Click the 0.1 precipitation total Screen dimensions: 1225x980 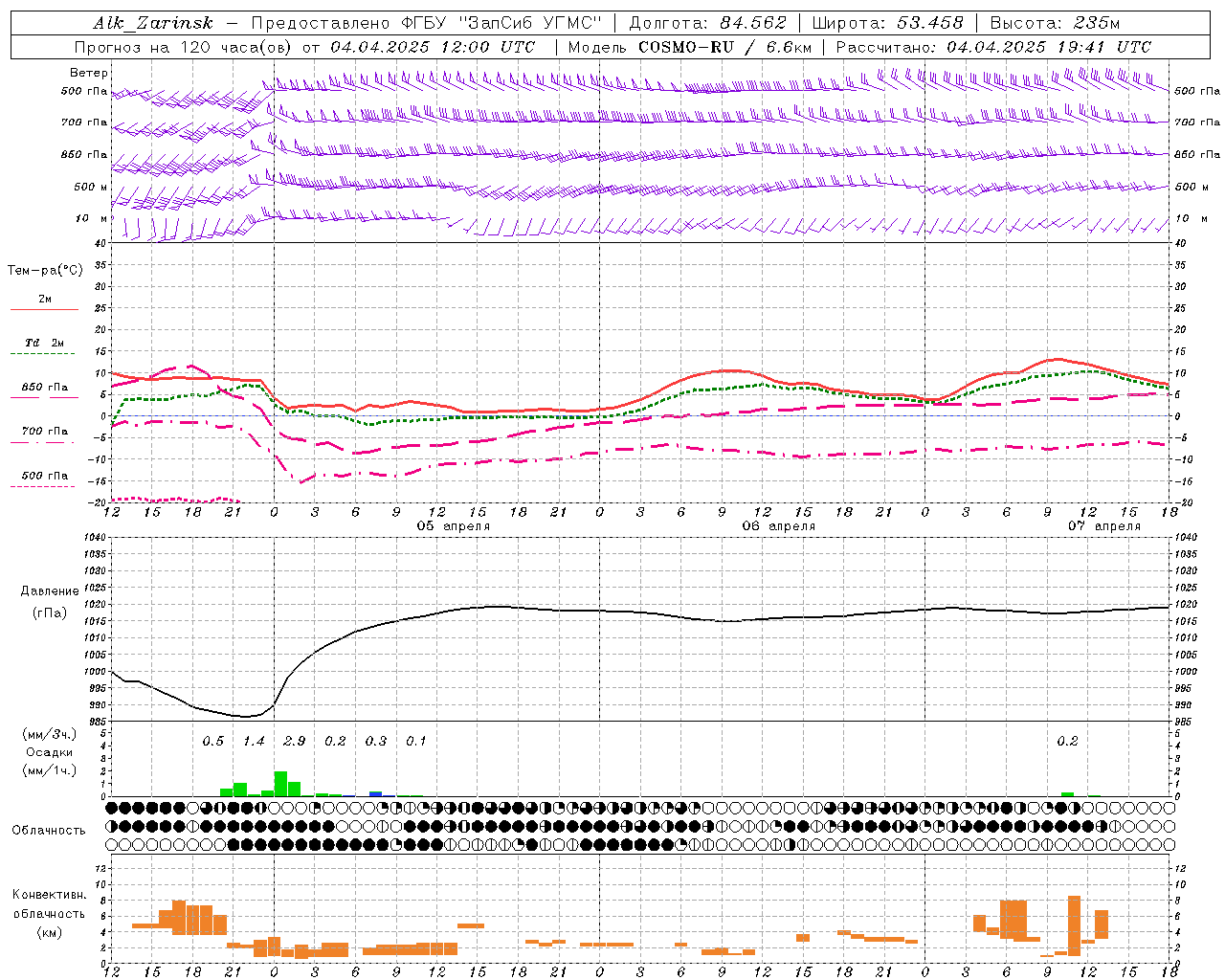[x=416, y=742]
